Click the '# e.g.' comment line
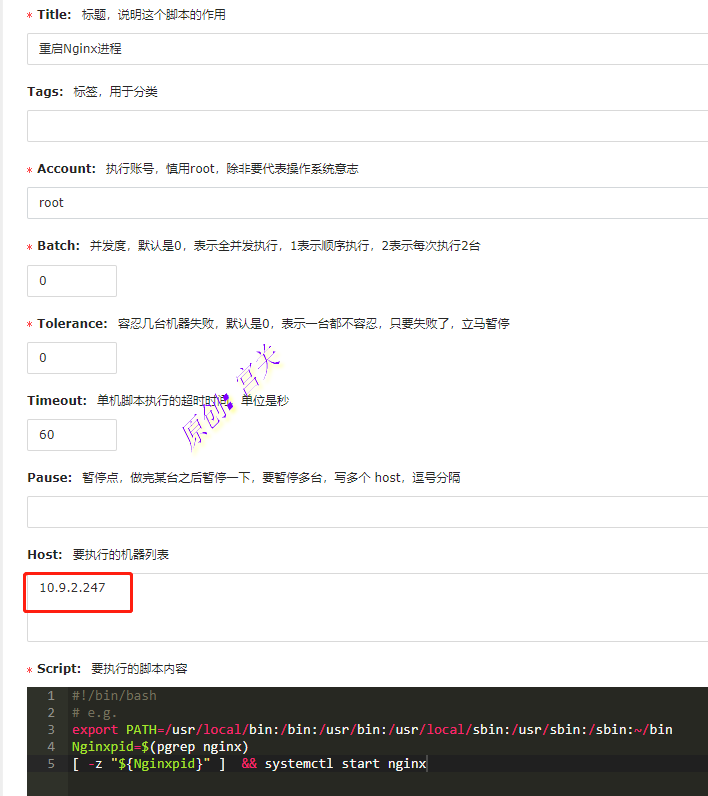Viewport: 708px width, 796px height. click(95, 713)
